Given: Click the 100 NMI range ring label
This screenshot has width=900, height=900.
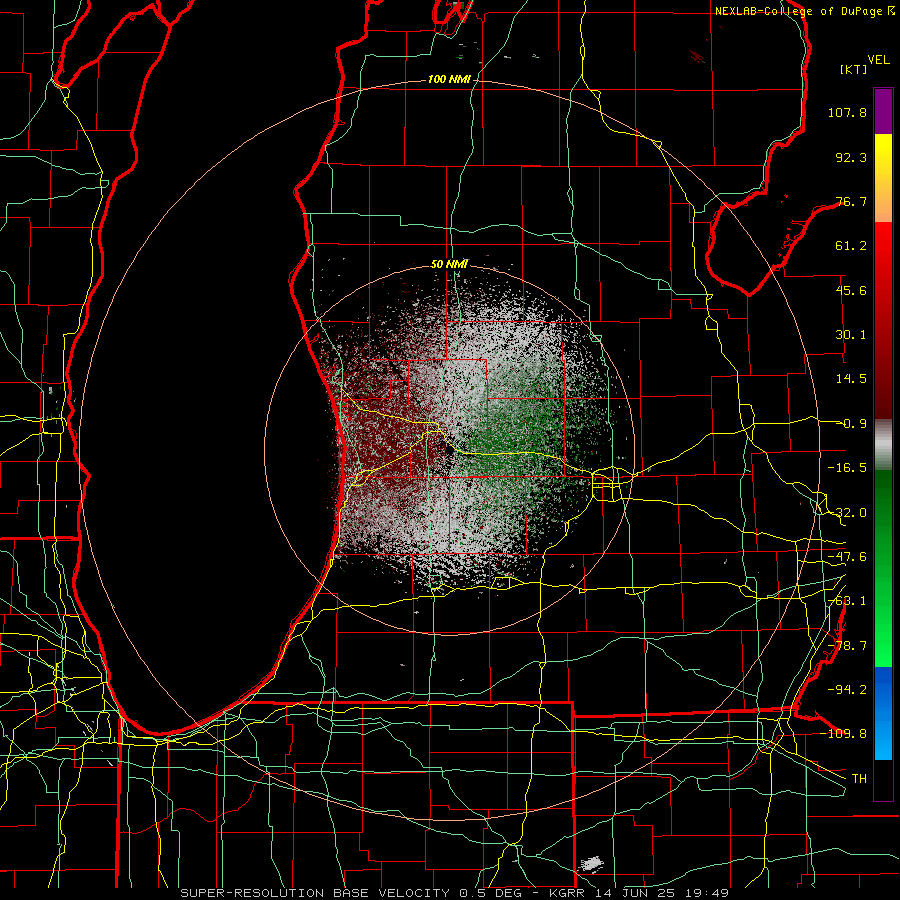Looking at the screenshot, I should [449, 79].
